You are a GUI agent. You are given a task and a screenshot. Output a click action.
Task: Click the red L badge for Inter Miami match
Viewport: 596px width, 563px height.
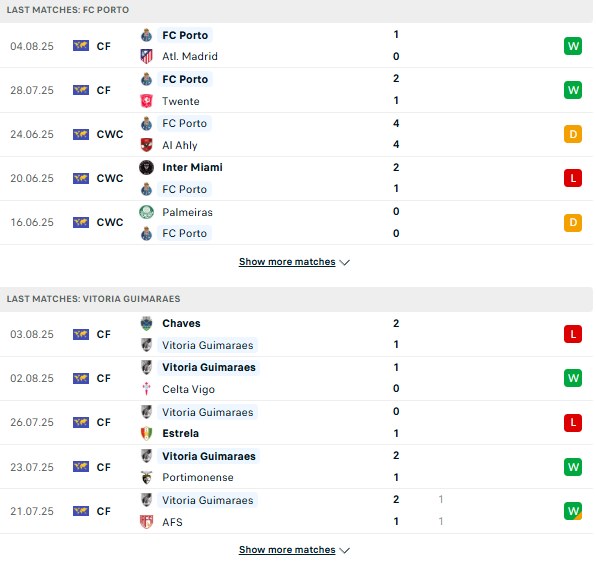tap(573, 178)
